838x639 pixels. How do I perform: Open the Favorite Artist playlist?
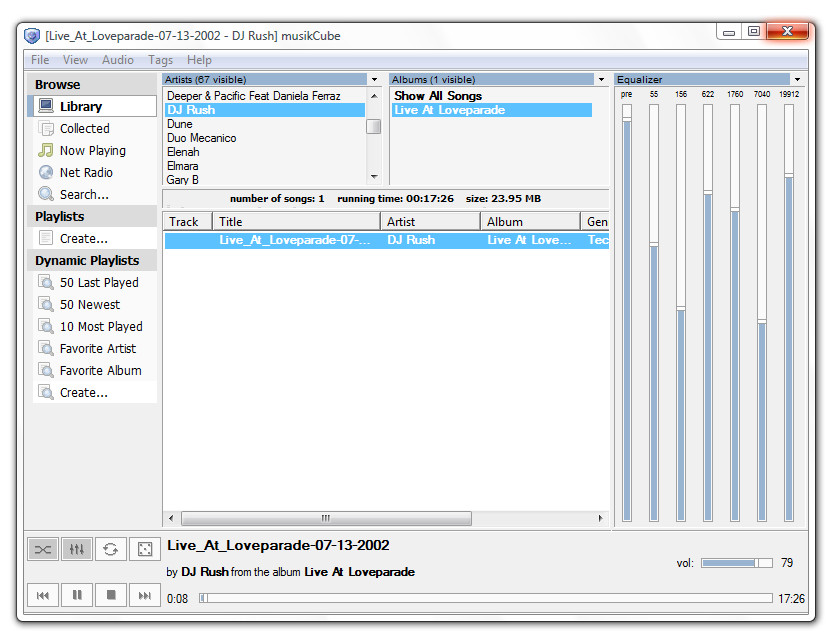tap(95, 348)
